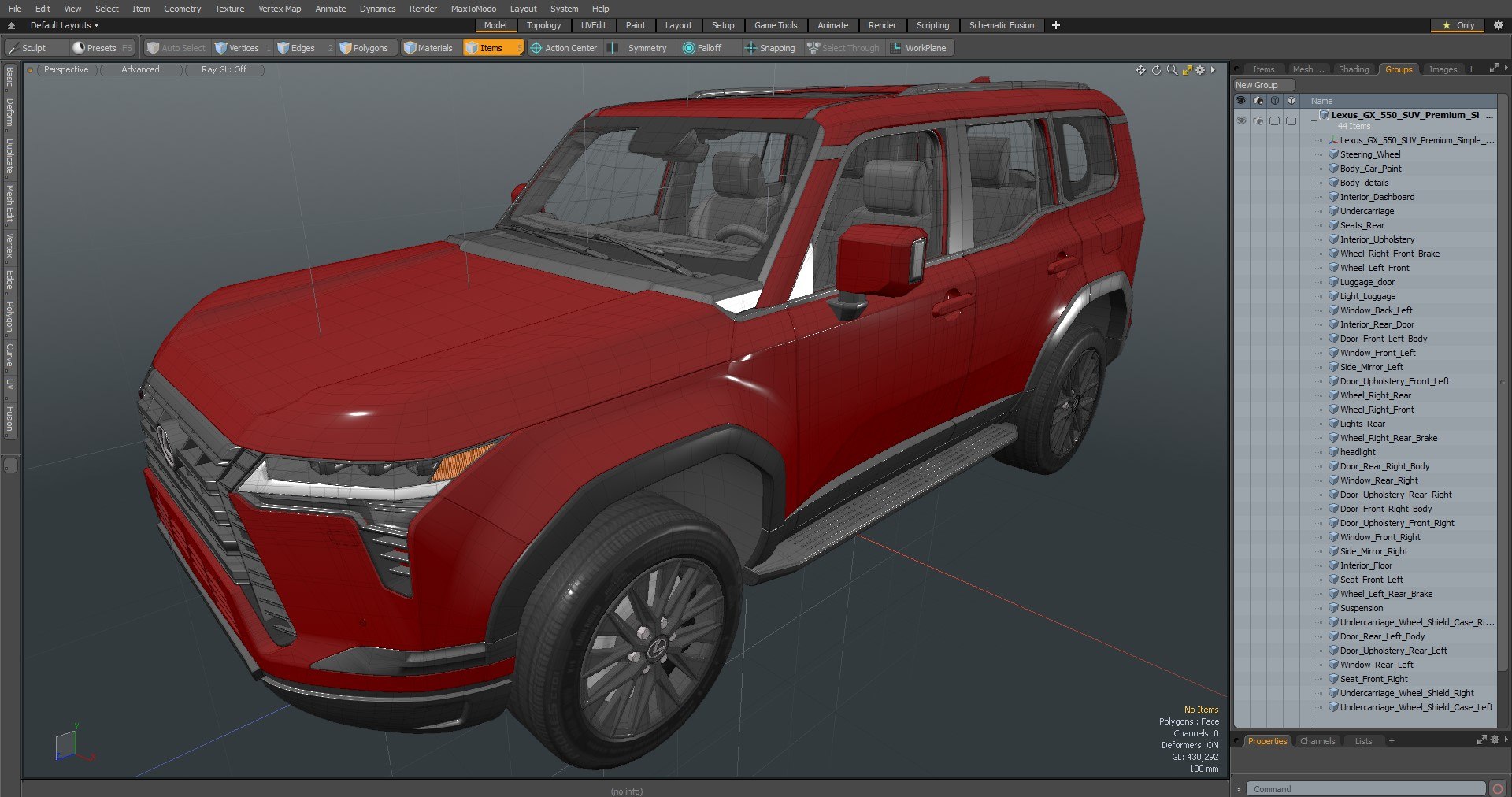Toggle the Only star button
This screenshot has height=797, width=1512.
(1458, 25)
